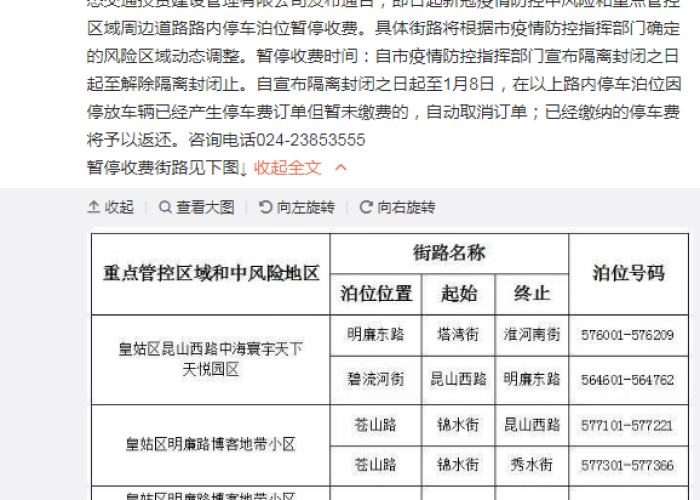Click cell 577101-577221
Screen dimensions: 700x500
coord(629,426)
